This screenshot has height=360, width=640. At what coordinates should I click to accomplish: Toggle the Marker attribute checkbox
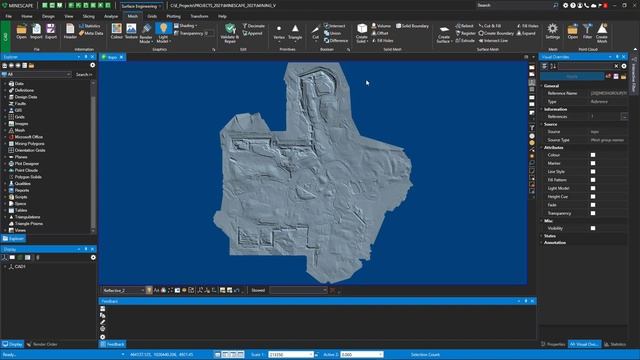click(593, 163)
